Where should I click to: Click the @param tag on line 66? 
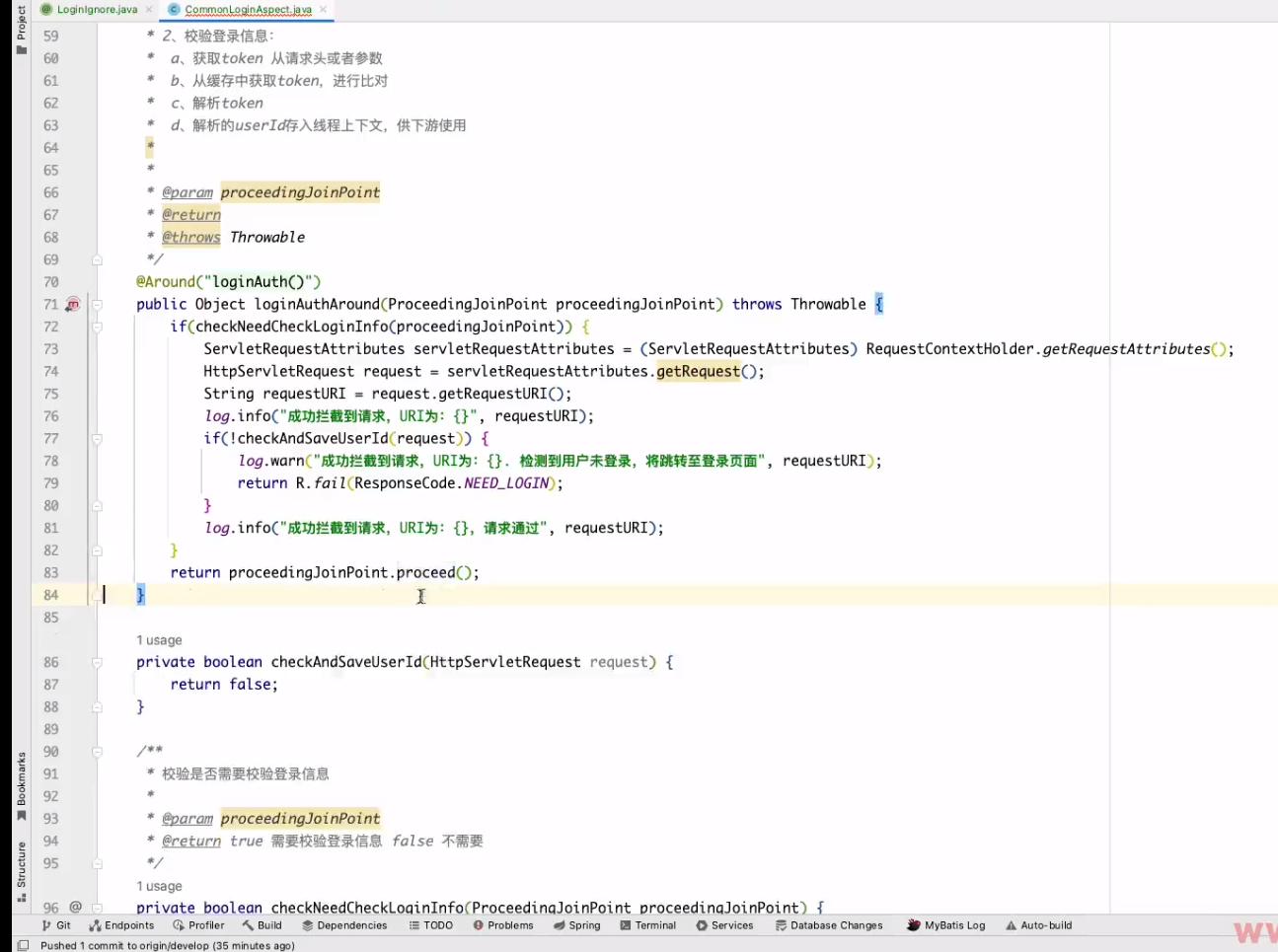(188, 193)
